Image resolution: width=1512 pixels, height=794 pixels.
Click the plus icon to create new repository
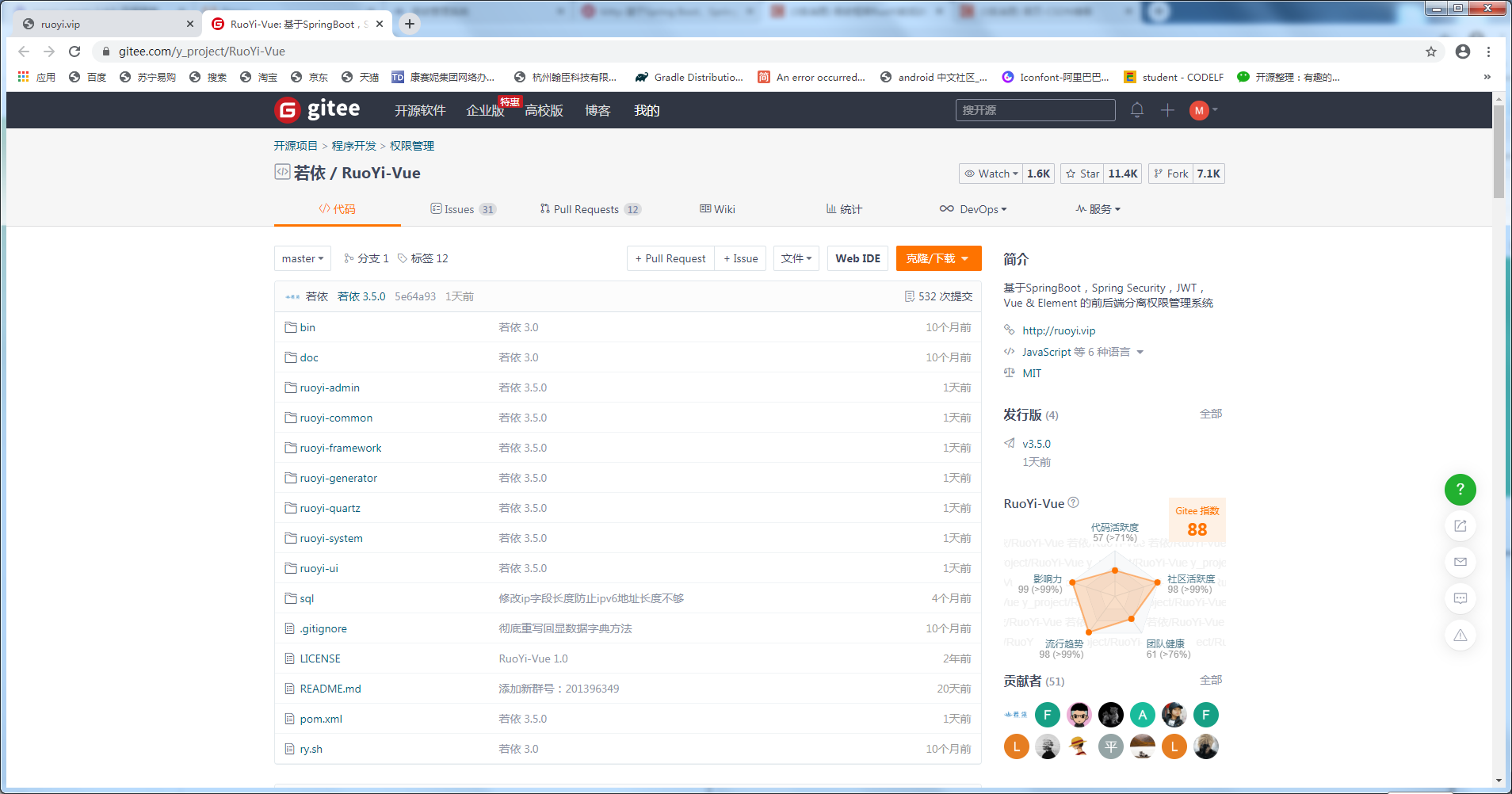(x=1166, y=110)
